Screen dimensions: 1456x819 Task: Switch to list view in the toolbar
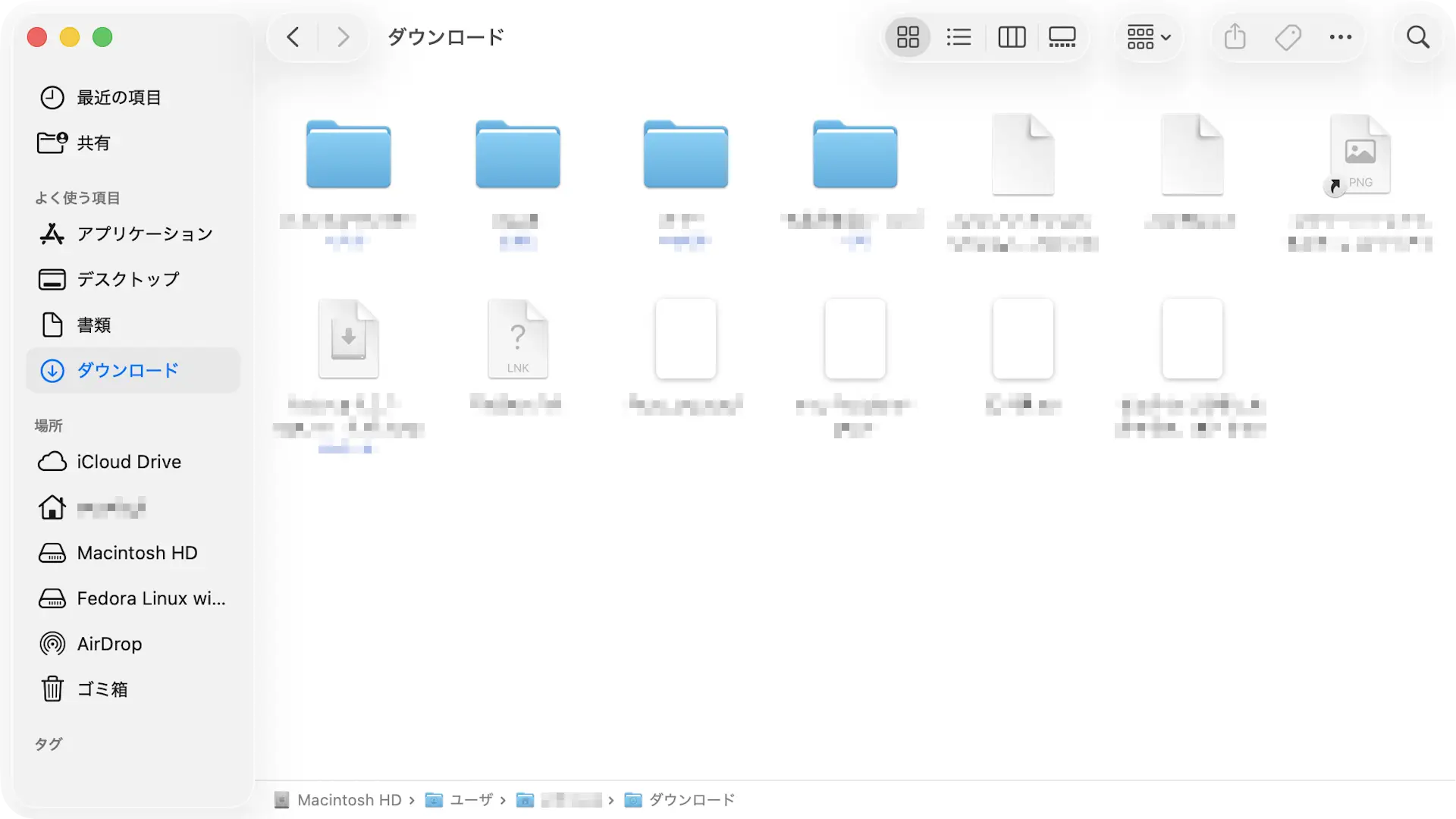959,36
